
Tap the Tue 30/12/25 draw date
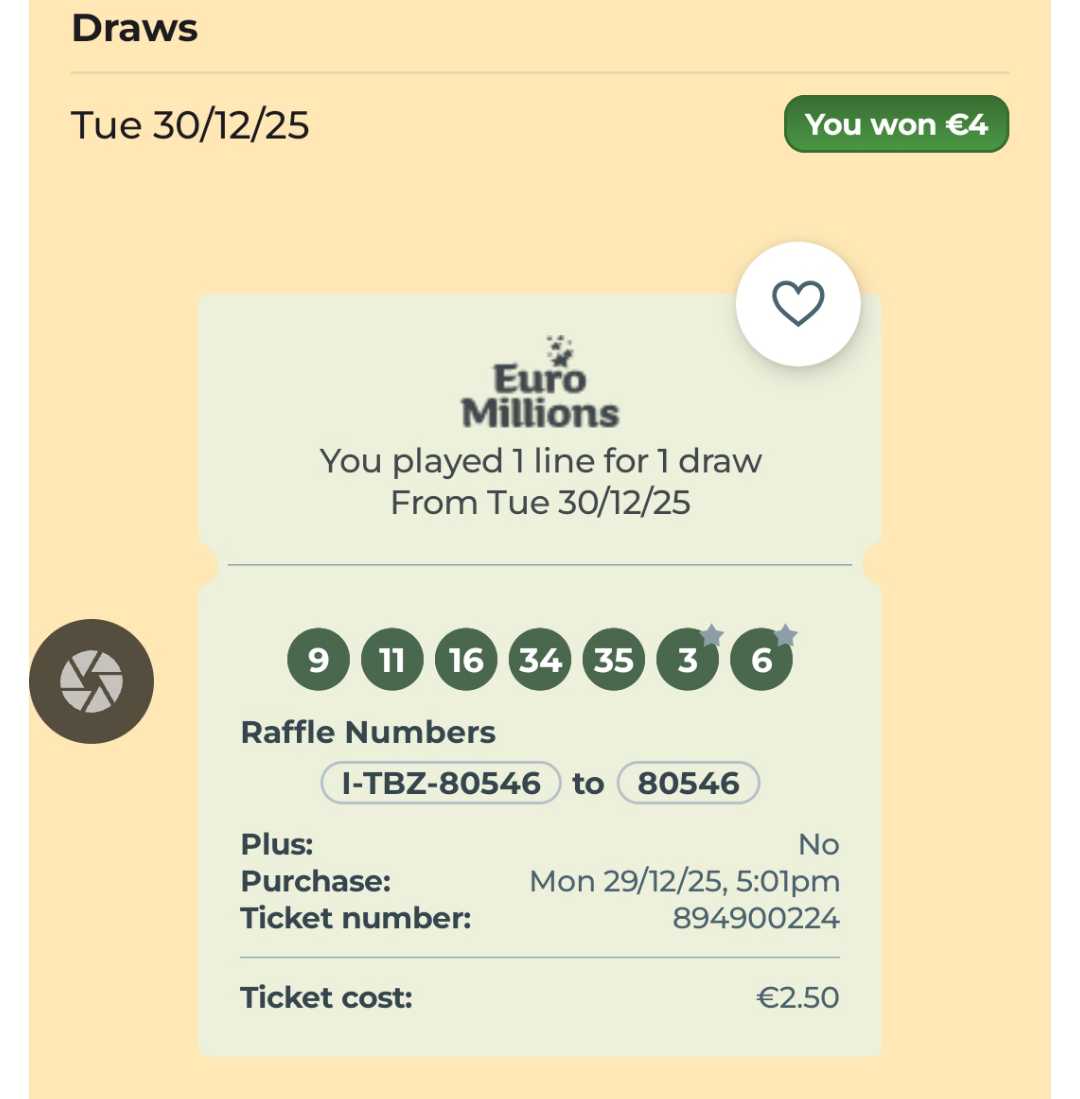click(190, 126)
